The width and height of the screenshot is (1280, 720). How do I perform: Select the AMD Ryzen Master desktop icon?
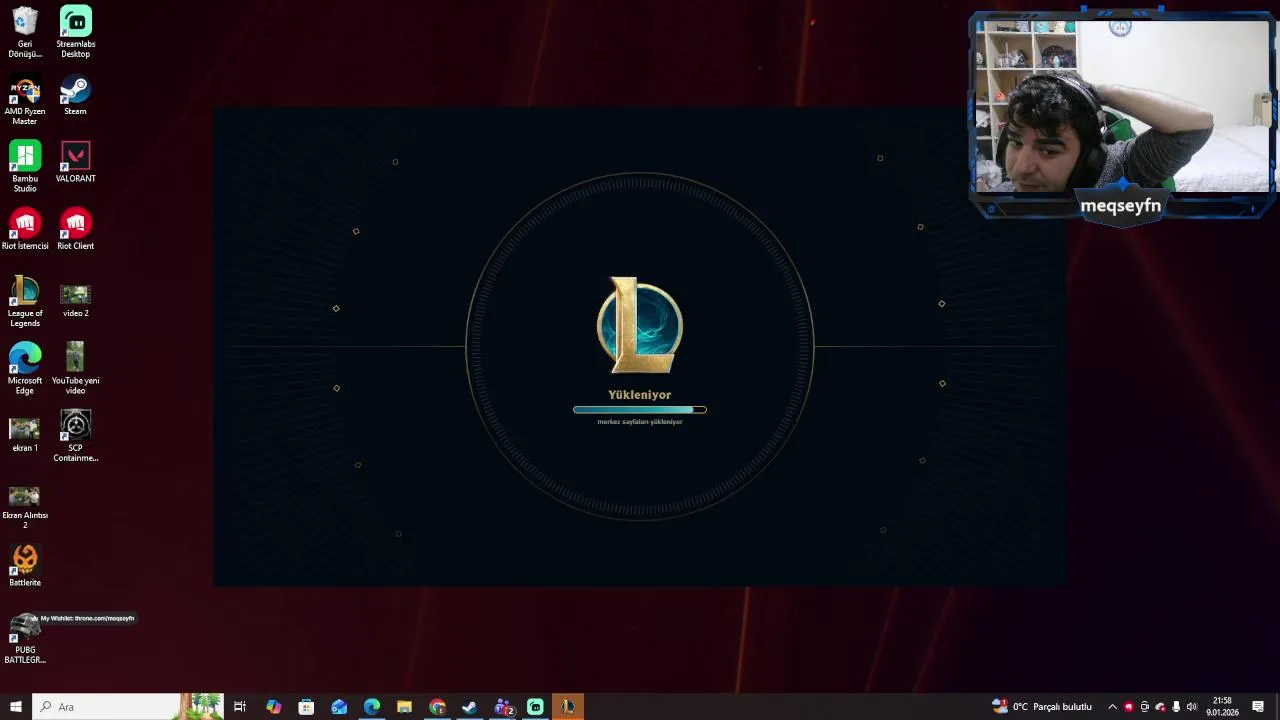pos(25,101)
